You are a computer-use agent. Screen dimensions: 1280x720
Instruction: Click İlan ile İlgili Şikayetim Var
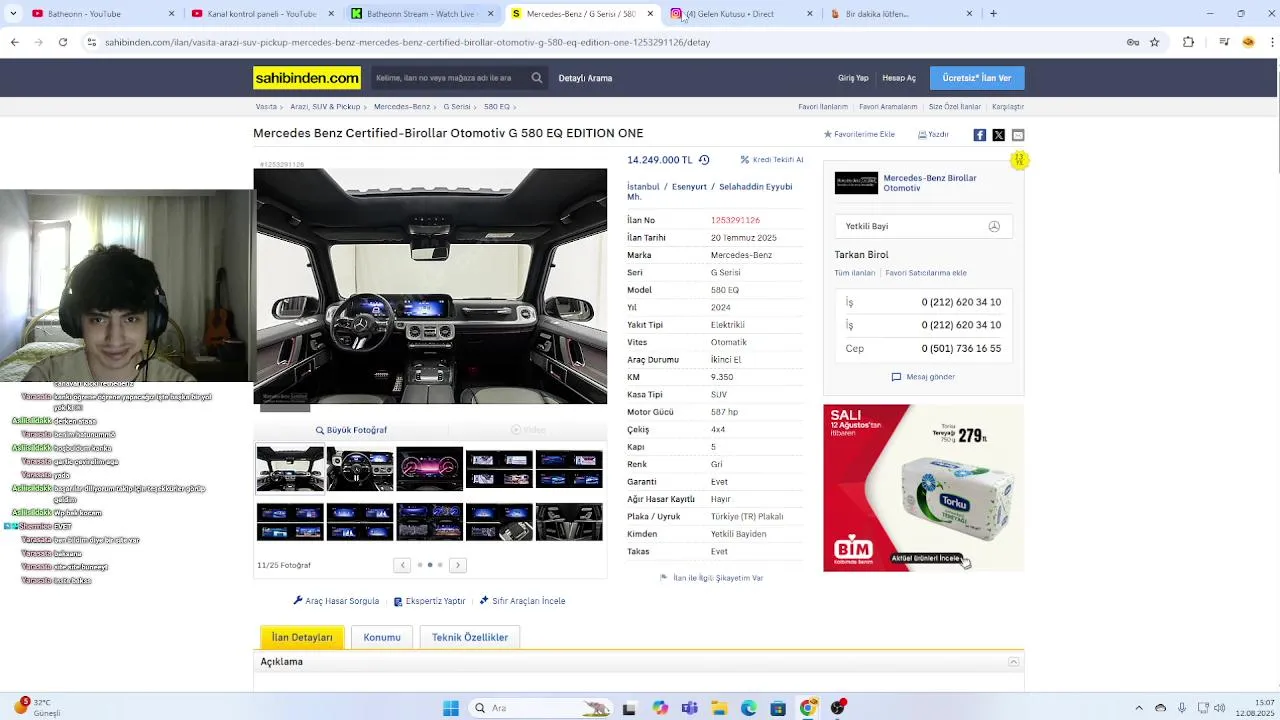(x=711, y=578)
